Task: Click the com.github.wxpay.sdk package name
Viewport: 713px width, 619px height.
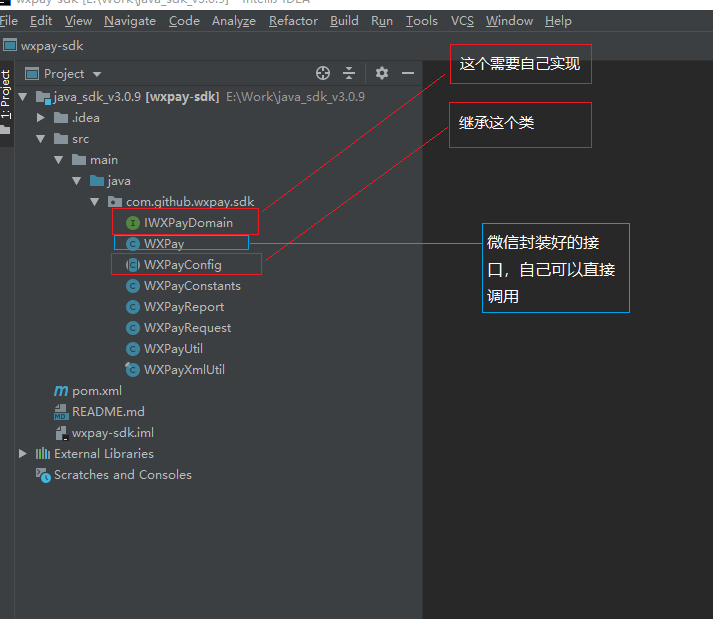Action: point(190,202)
